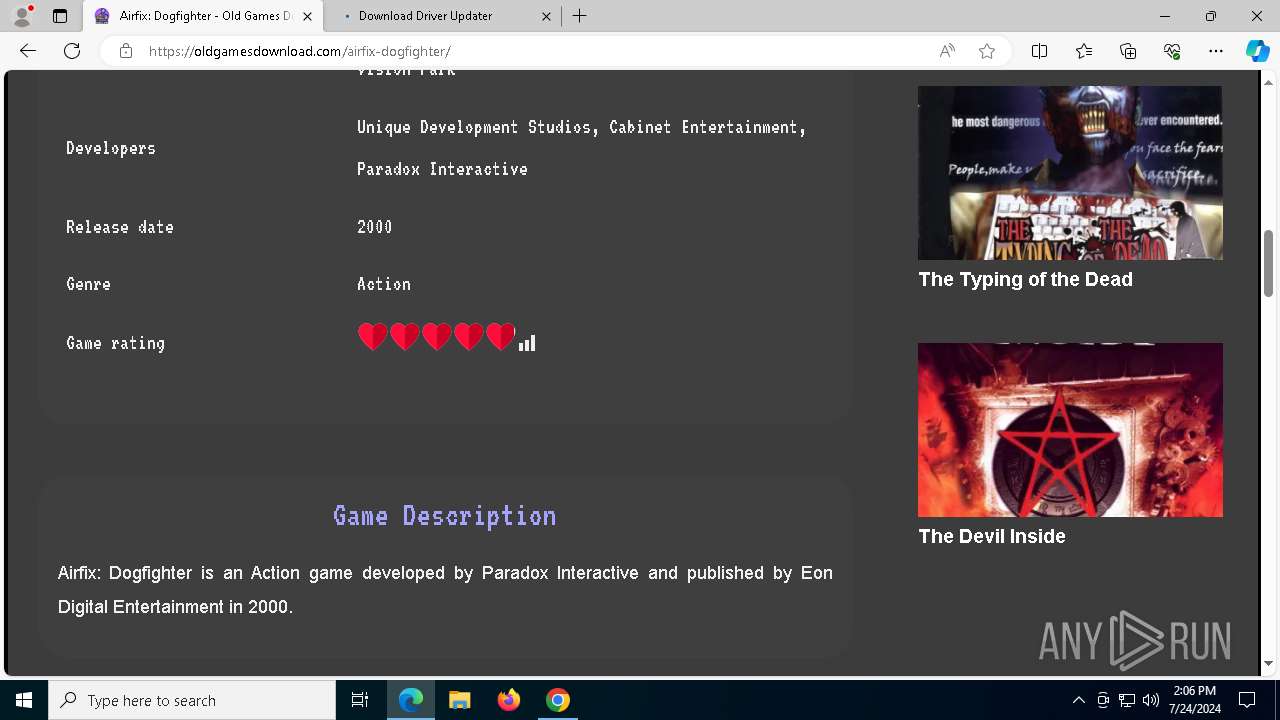The image size is (1280, 720).
Task: Add page to favorites star
Action: [987, 51]
